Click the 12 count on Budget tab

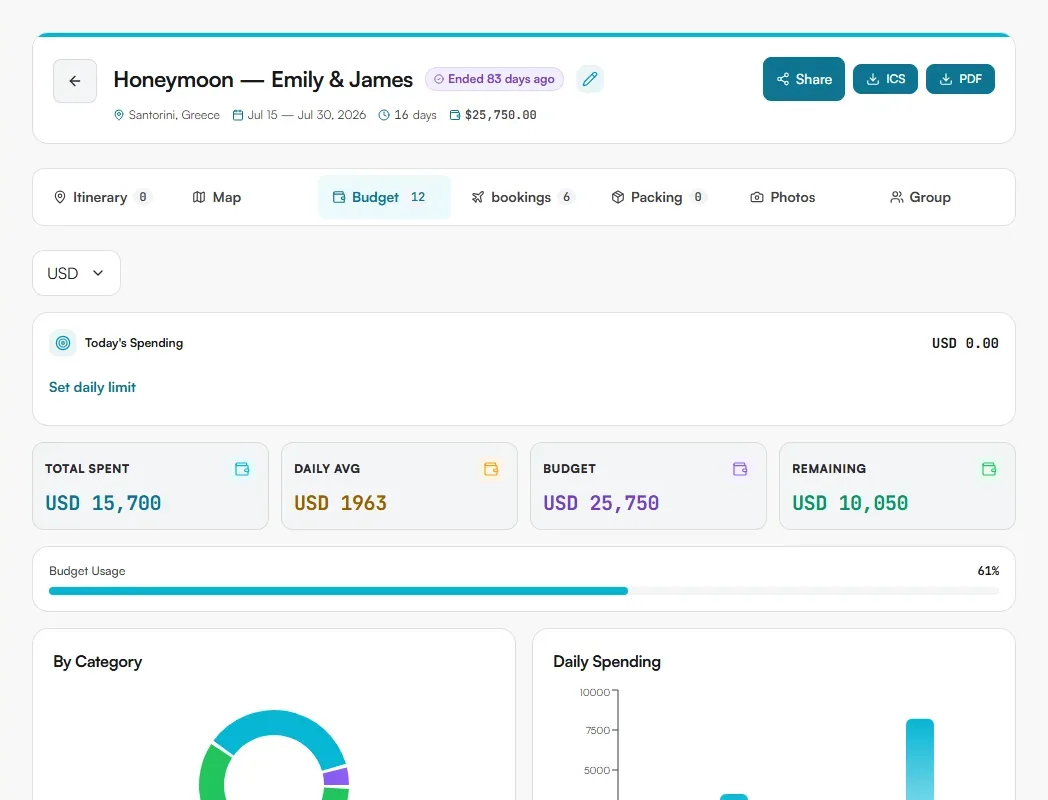[x=418, y=197]
